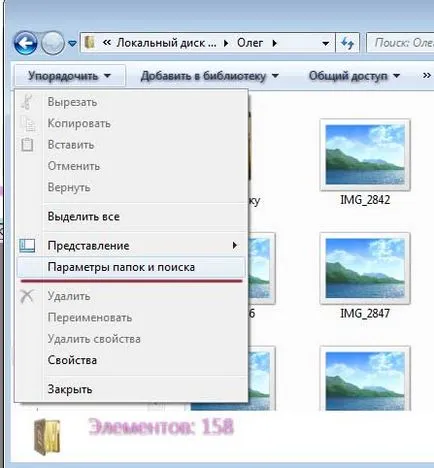Image resolution: width=434 pixels, height=468 pixels.
Task: Open the recent pages dropdown arrow
Action: point(72,43)
